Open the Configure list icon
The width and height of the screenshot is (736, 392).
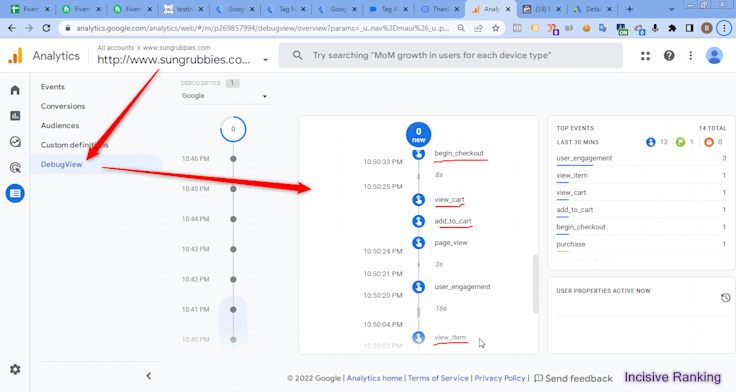click(15, 193)
